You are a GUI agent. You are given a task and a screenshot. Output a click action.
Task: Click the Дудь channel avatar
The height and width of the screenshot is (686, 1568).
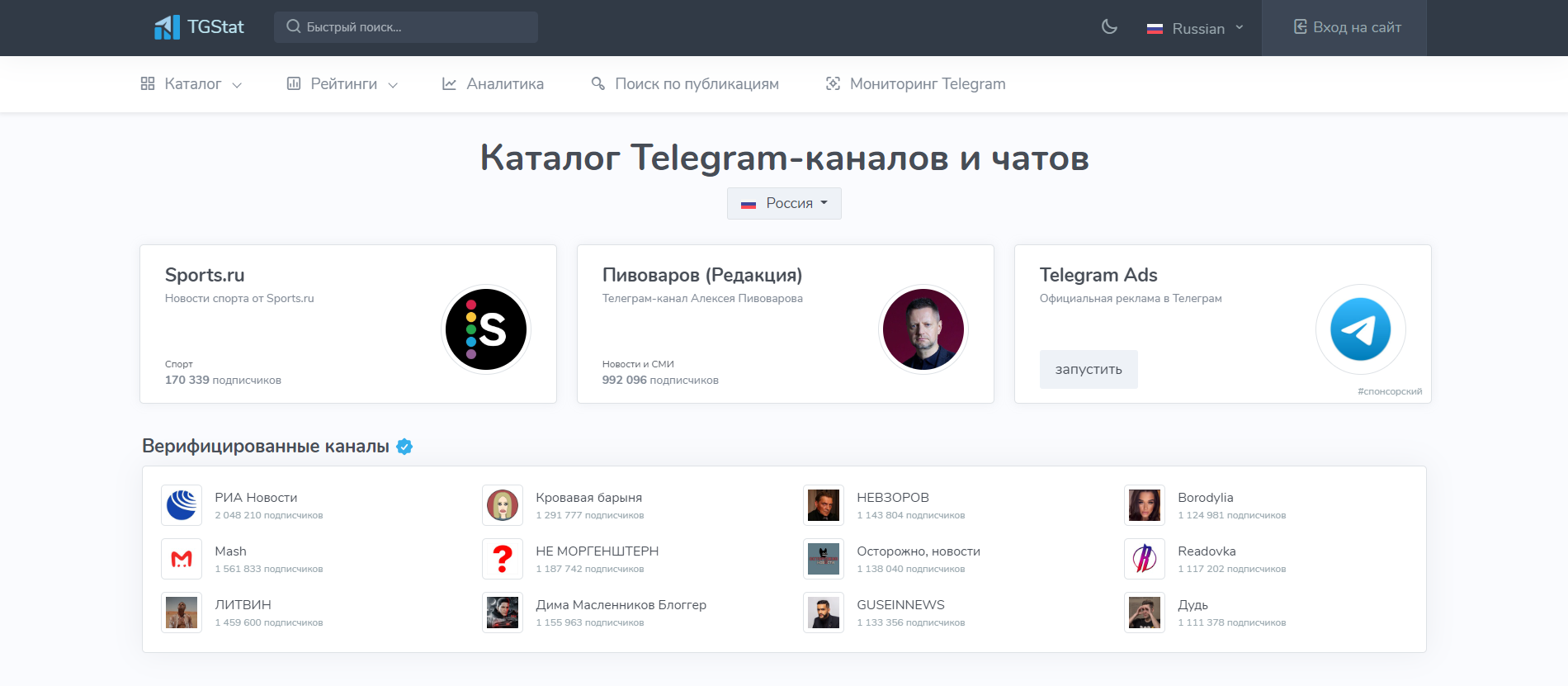(x=1145, y=613)
